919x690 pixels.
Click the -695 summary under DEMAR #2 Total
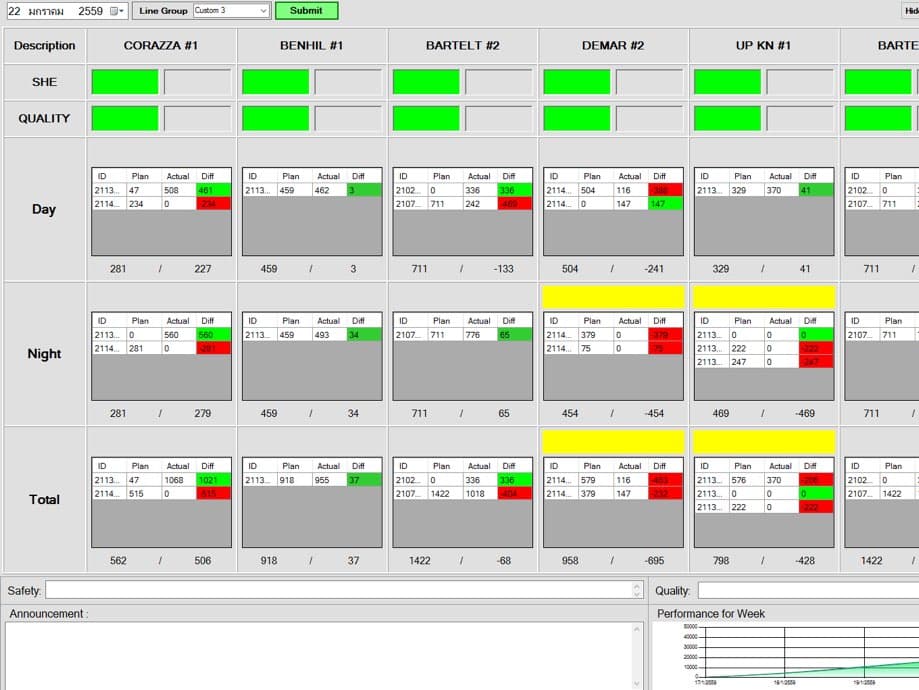(x=654, y=560)
